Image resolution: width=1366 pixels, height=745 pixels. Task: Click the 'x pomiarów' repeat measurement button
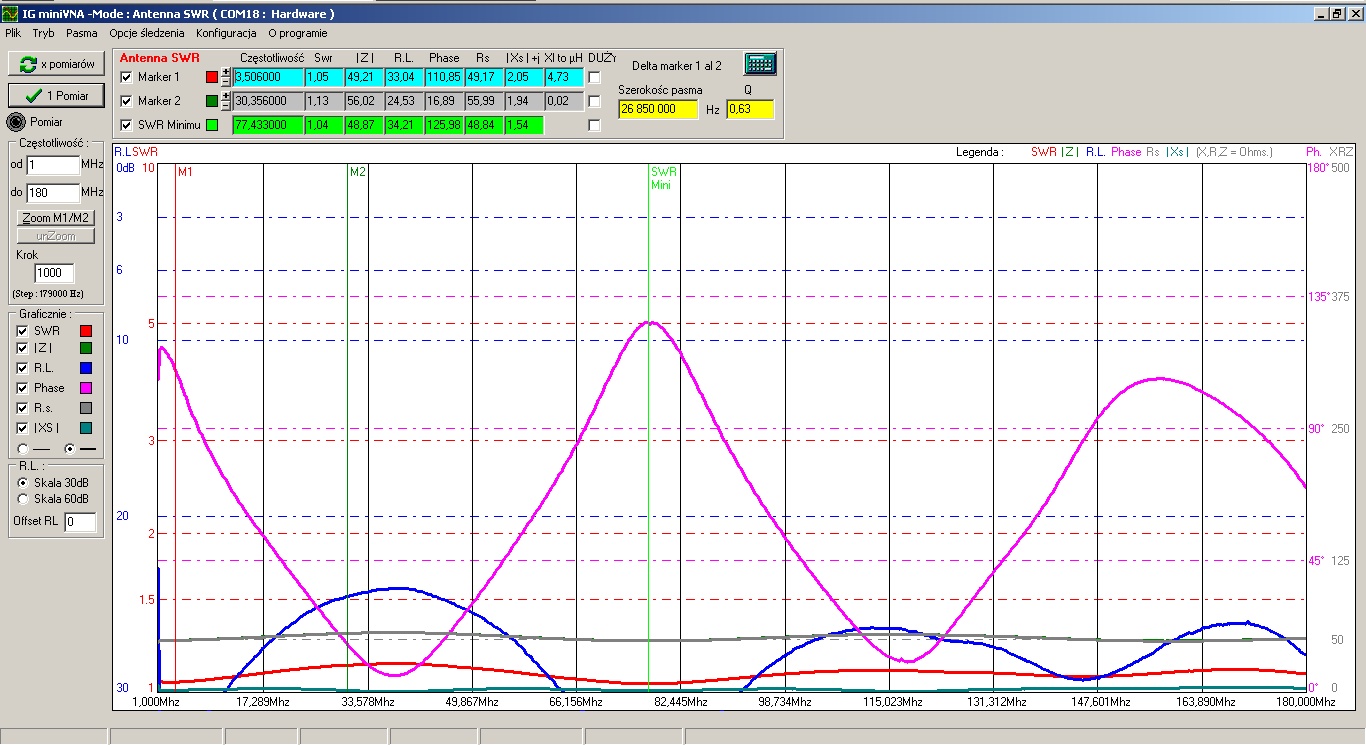click(56, 64)
